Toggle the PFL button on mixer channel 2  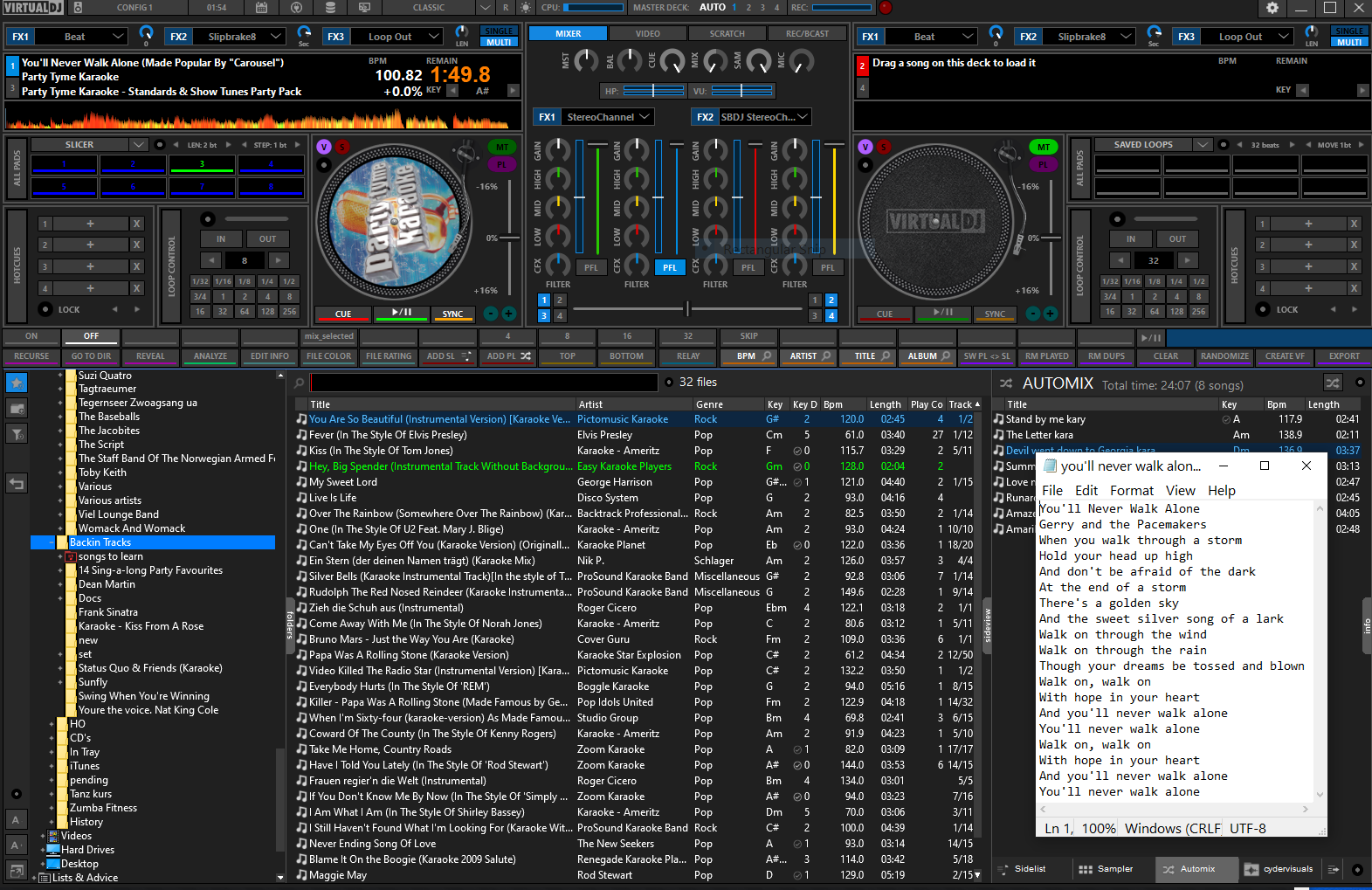669,267
